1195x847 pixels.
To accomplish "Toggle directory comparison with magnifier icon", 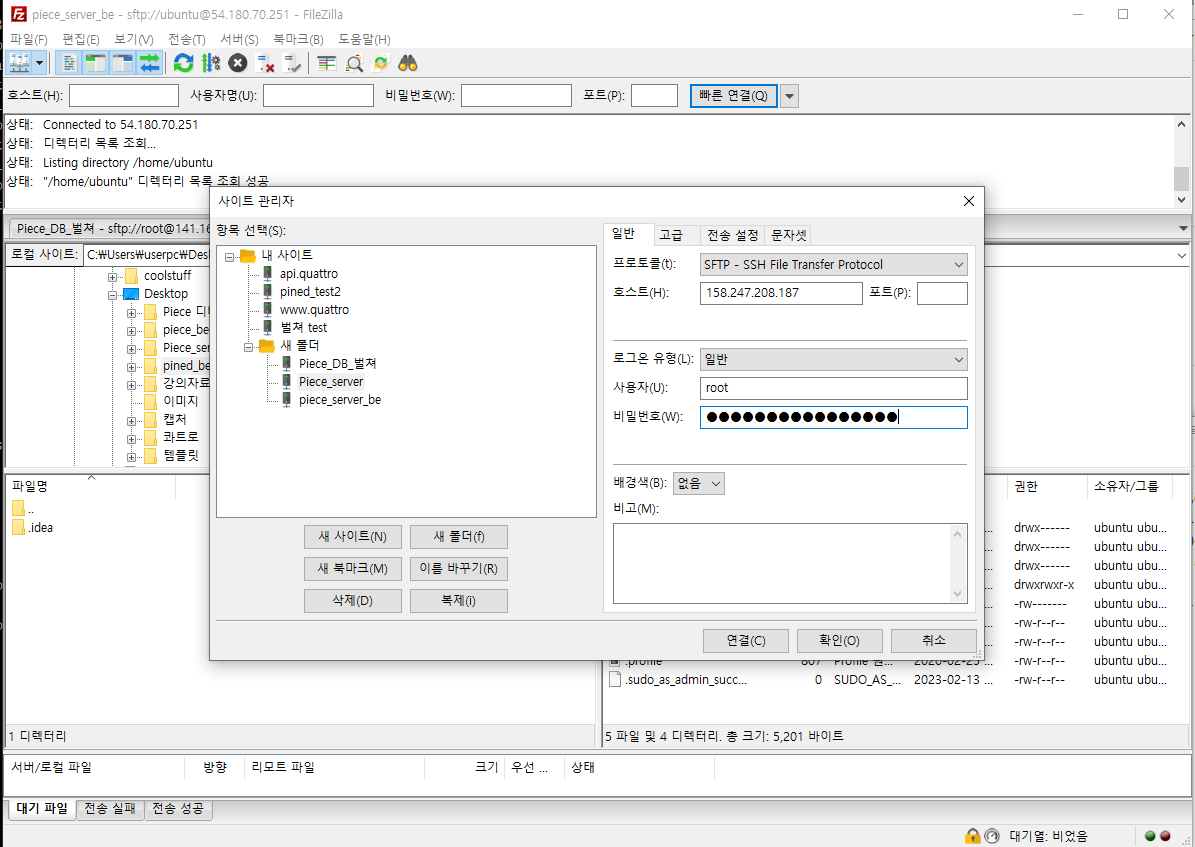I will tap(354, 63).
